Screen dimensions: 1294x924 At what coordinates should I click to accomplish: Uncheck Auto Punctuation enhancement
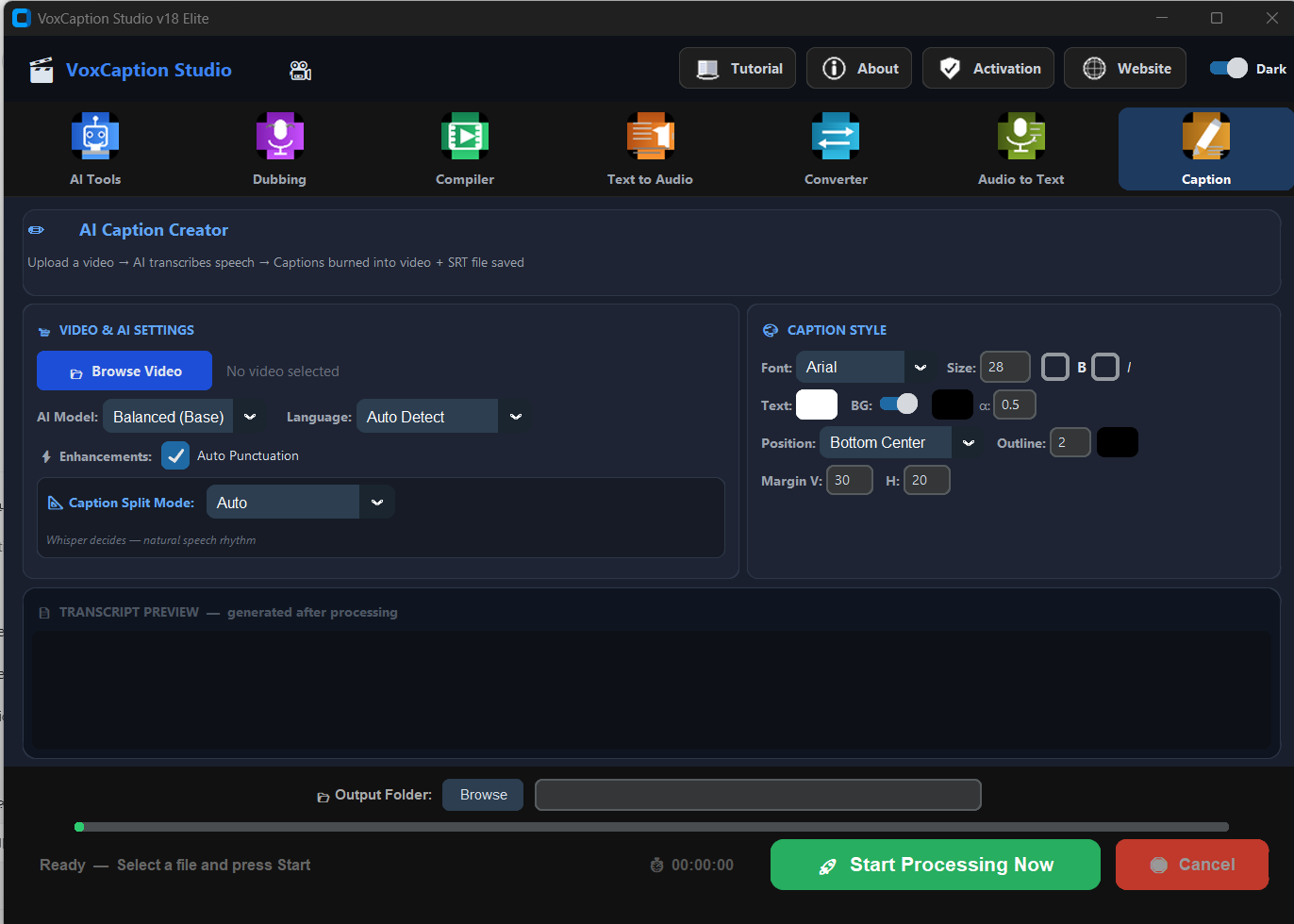(175, 455)
